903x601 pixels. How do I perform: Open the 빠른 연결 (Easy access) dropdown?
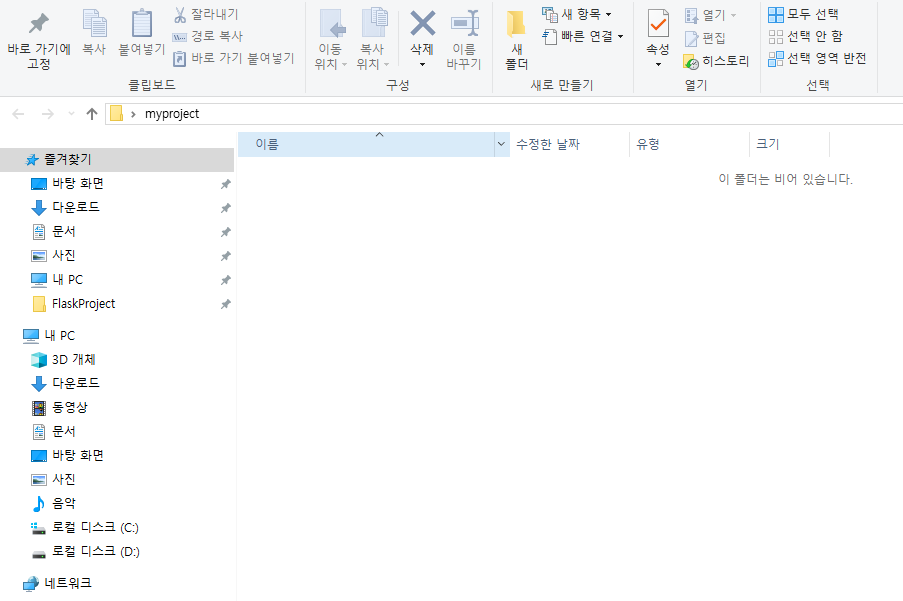(x=583, y=36)
